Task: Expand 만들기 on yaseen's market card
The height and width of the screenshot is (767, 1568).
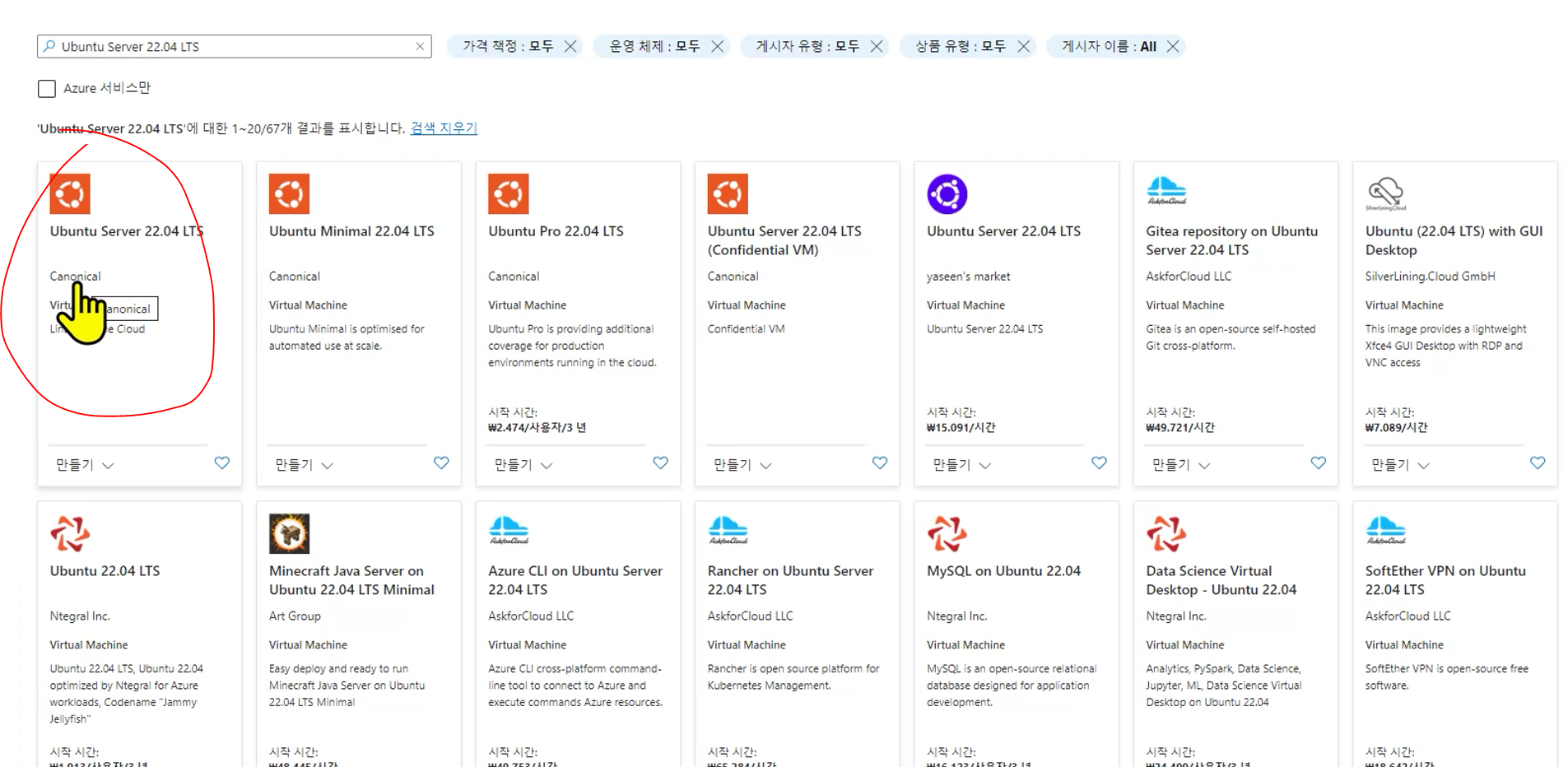Action: [x=962, y=465]
